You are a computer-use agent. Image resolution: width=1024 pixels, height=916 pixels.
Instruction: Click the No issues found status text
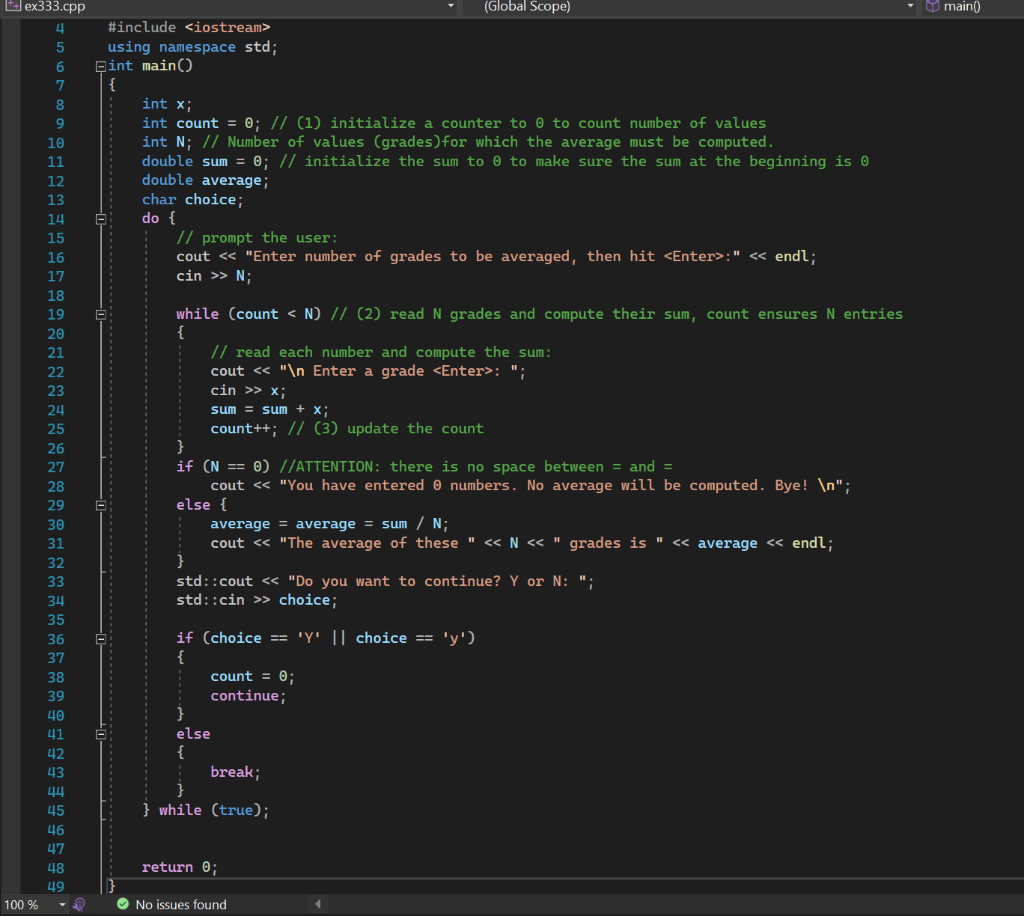point(181,904)
